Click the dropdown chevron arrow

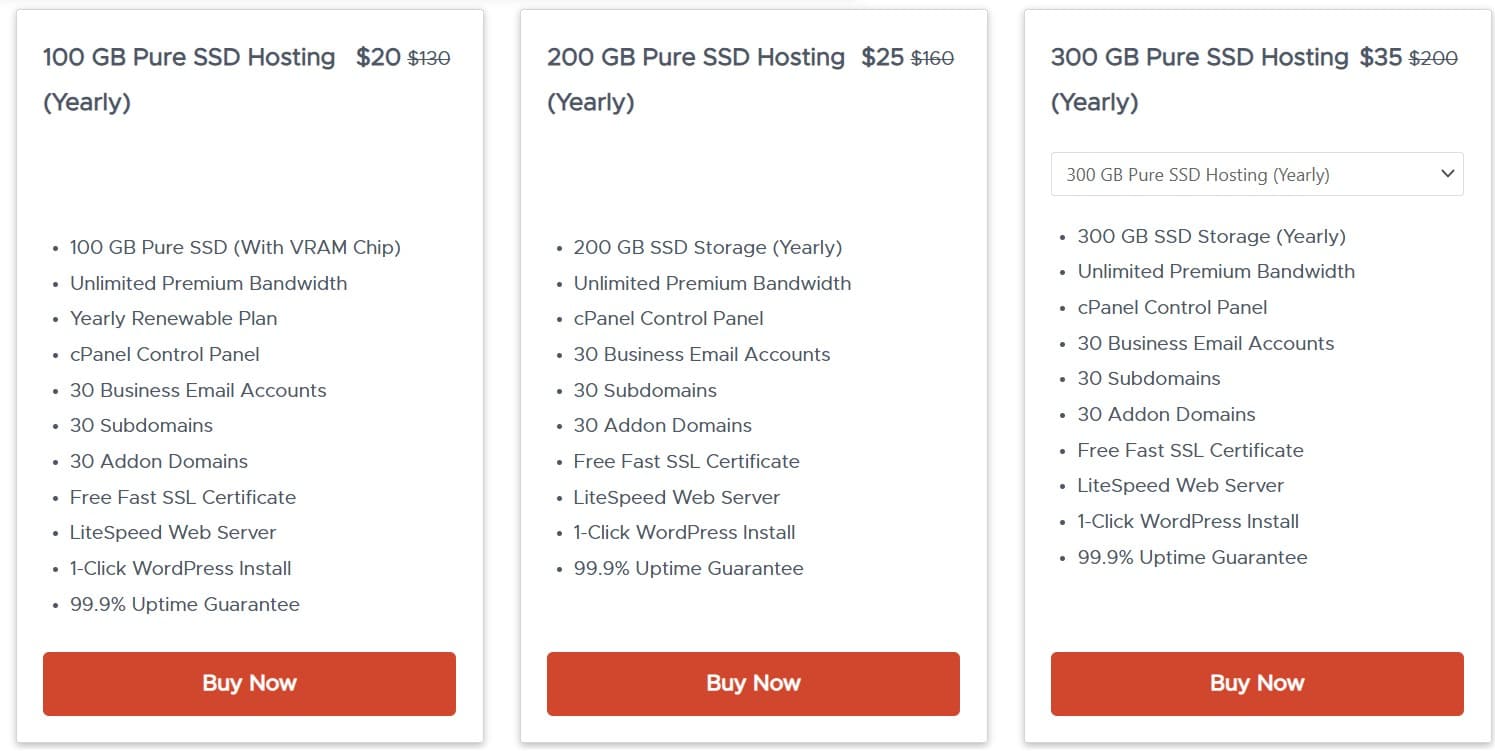pos(1447,173)
